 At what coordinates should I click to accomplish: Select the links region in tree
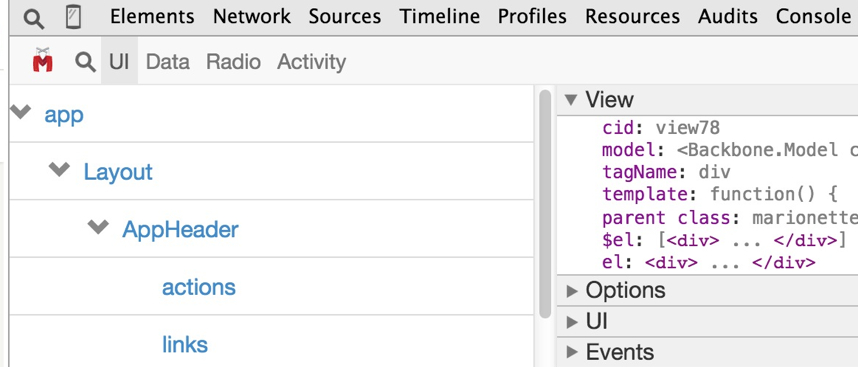tap(185, 344)
